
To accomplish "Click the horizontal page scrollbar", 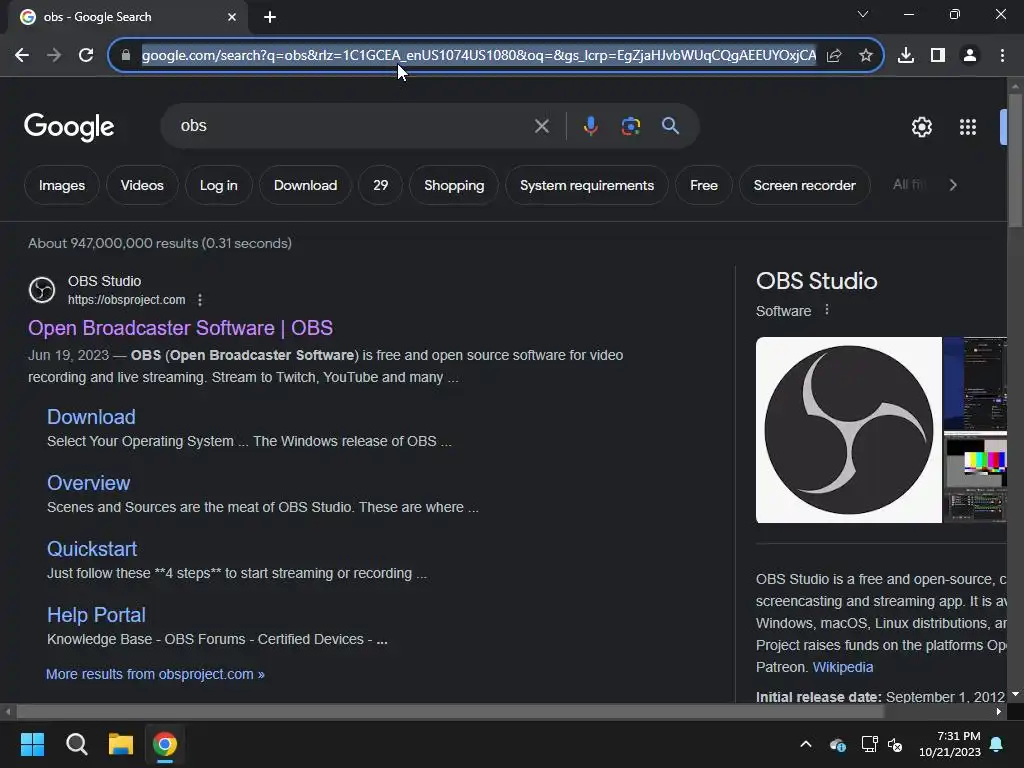I will [451, 712].
